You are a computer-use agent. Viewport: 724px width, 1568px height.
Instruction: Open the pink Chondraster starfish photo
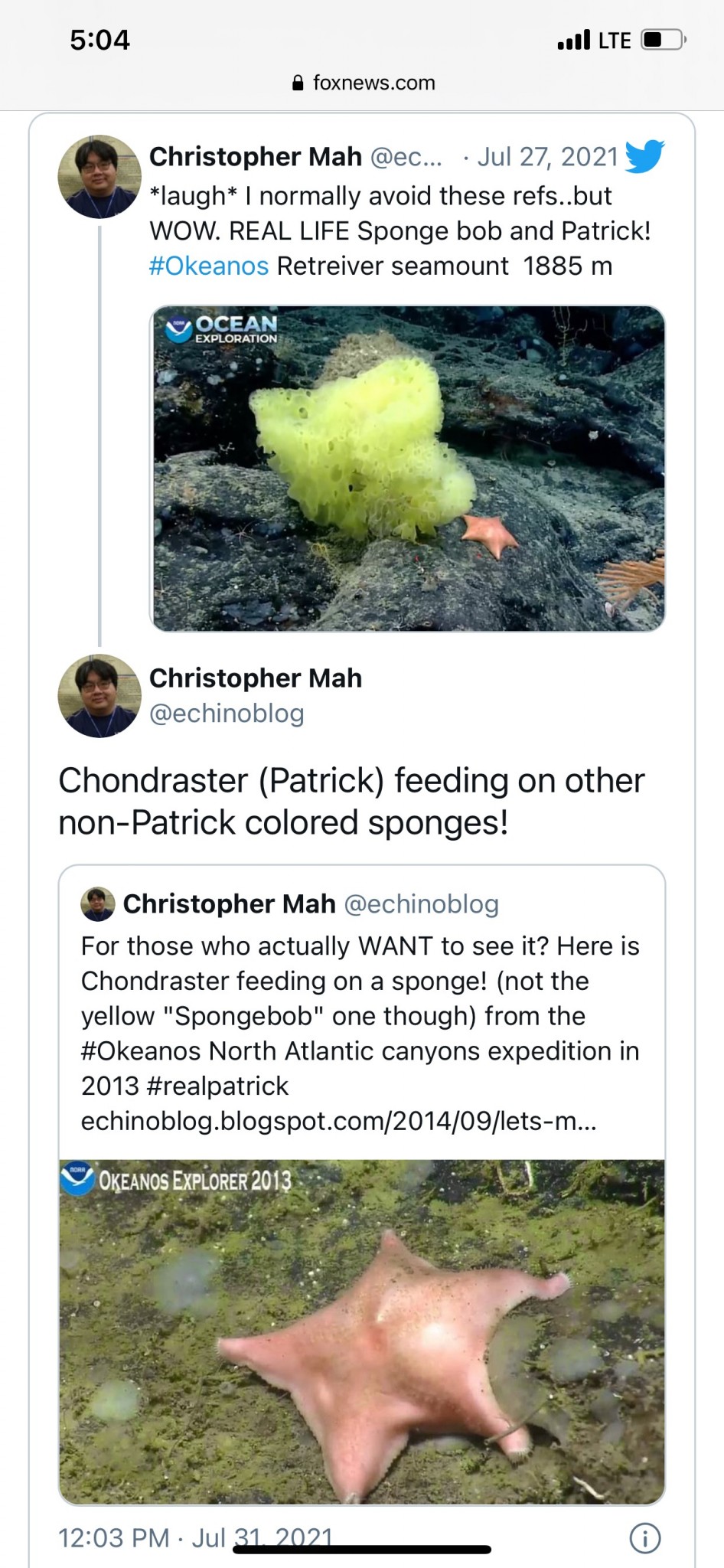(361, 1332)
